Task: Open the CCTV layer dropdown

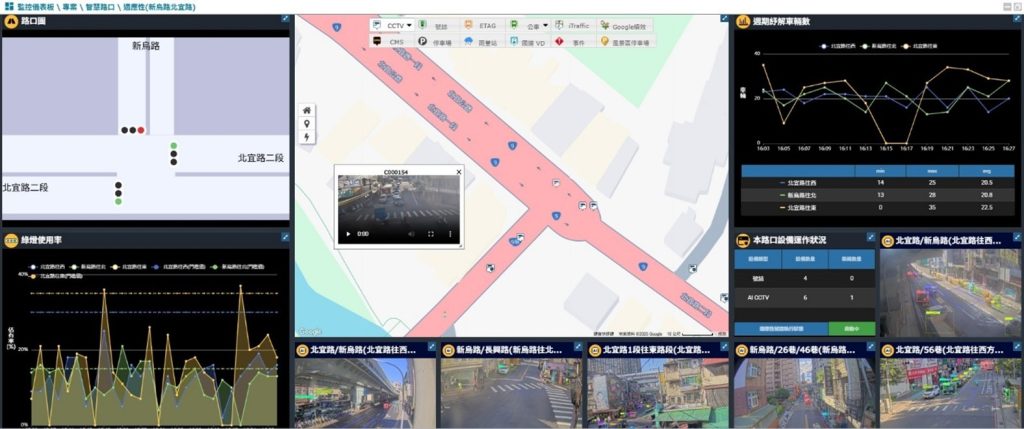Action: 393,24
